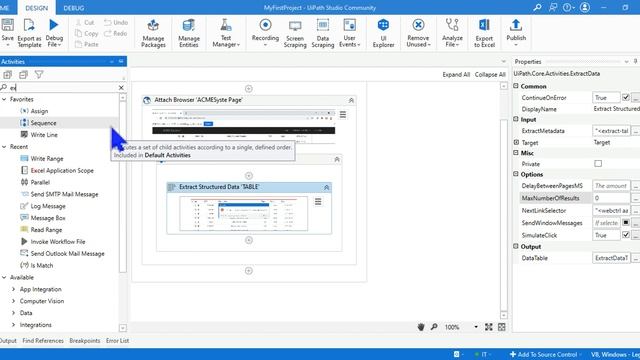The width and height of the screenshot is (640, 360).
Task: Switch to the DEBUG ribbon tab
Action: pyautogui.click(x=74, y=8)
